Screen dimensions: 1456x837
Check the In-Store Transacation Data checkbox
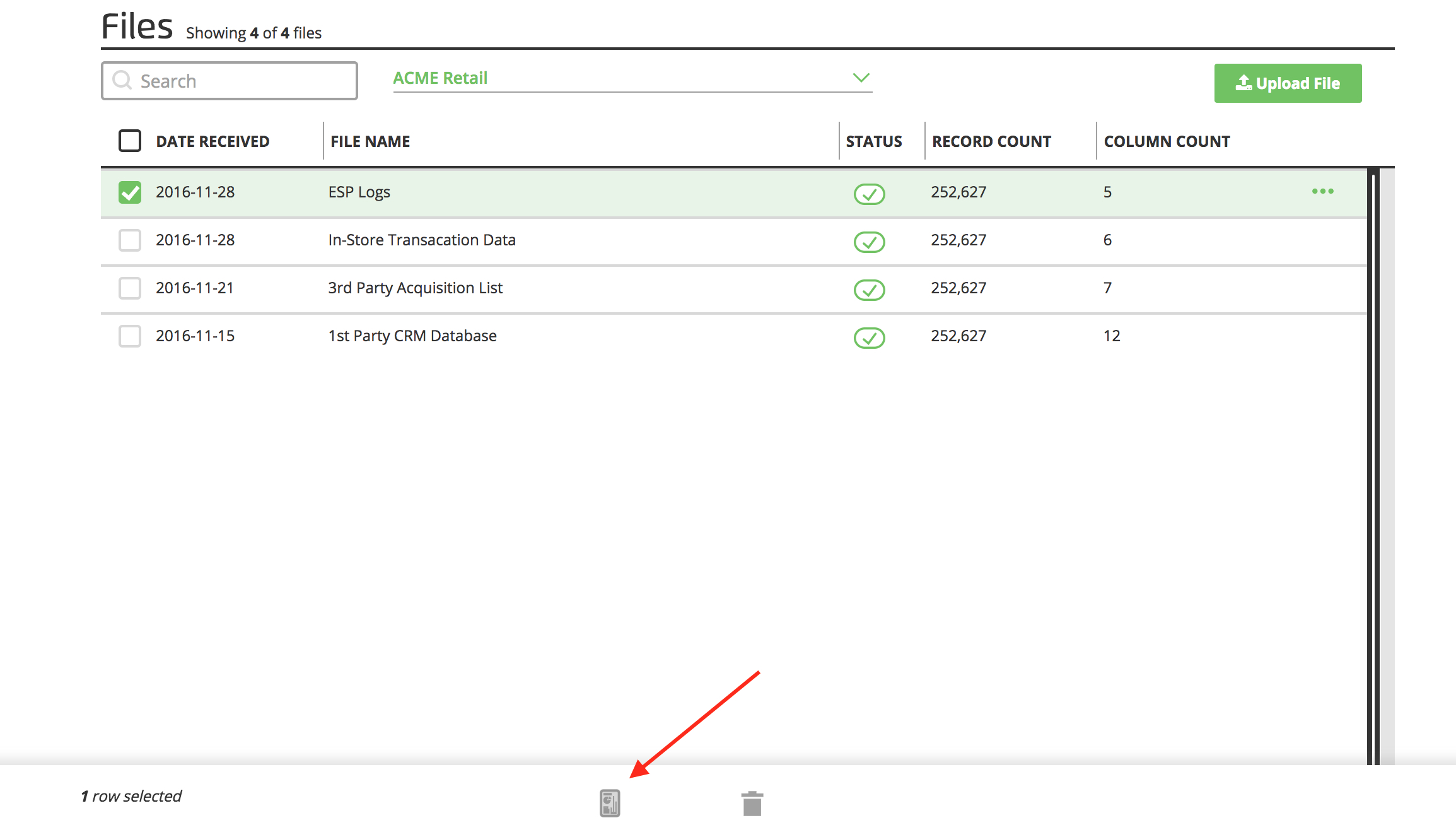(130, 240)
